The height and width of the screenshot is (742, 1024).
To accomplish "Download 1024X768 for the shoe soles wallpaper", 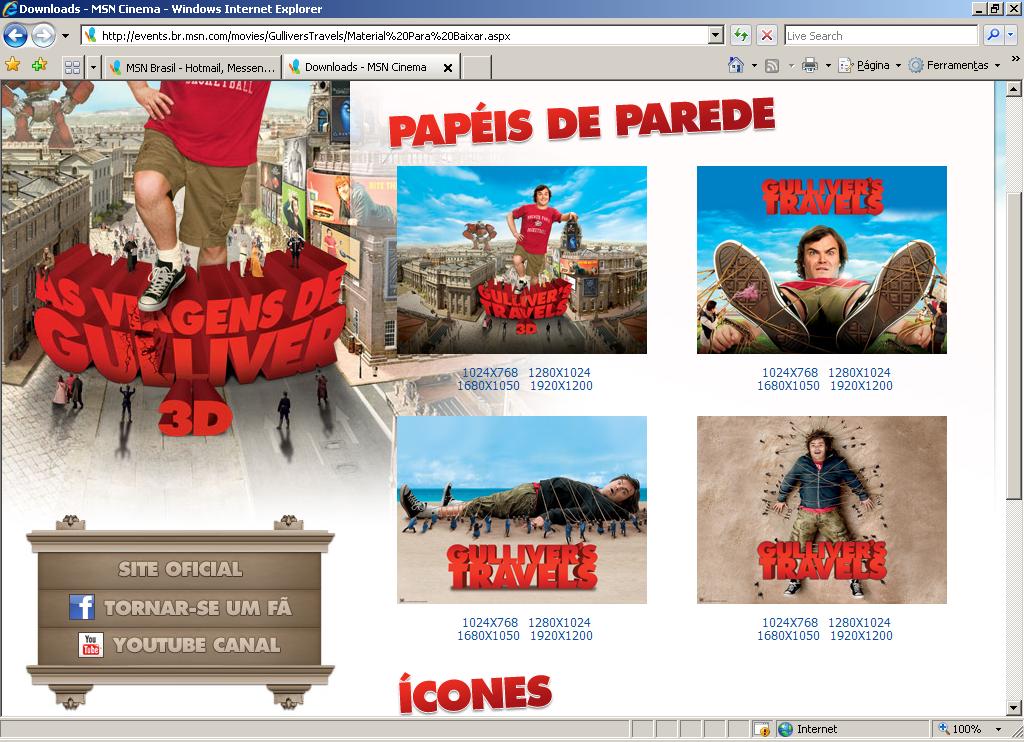I will click(790, 372).
